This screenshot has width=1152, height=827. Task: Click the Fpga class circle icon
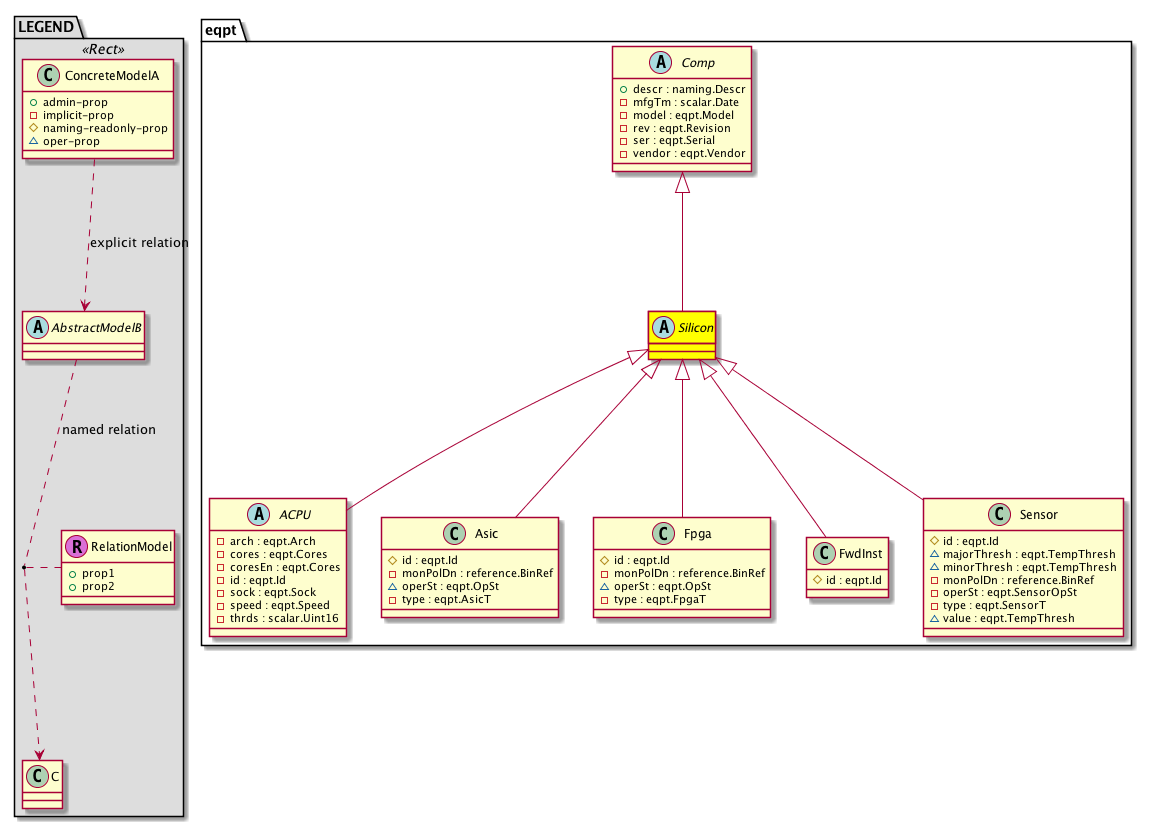click(666, 534)
